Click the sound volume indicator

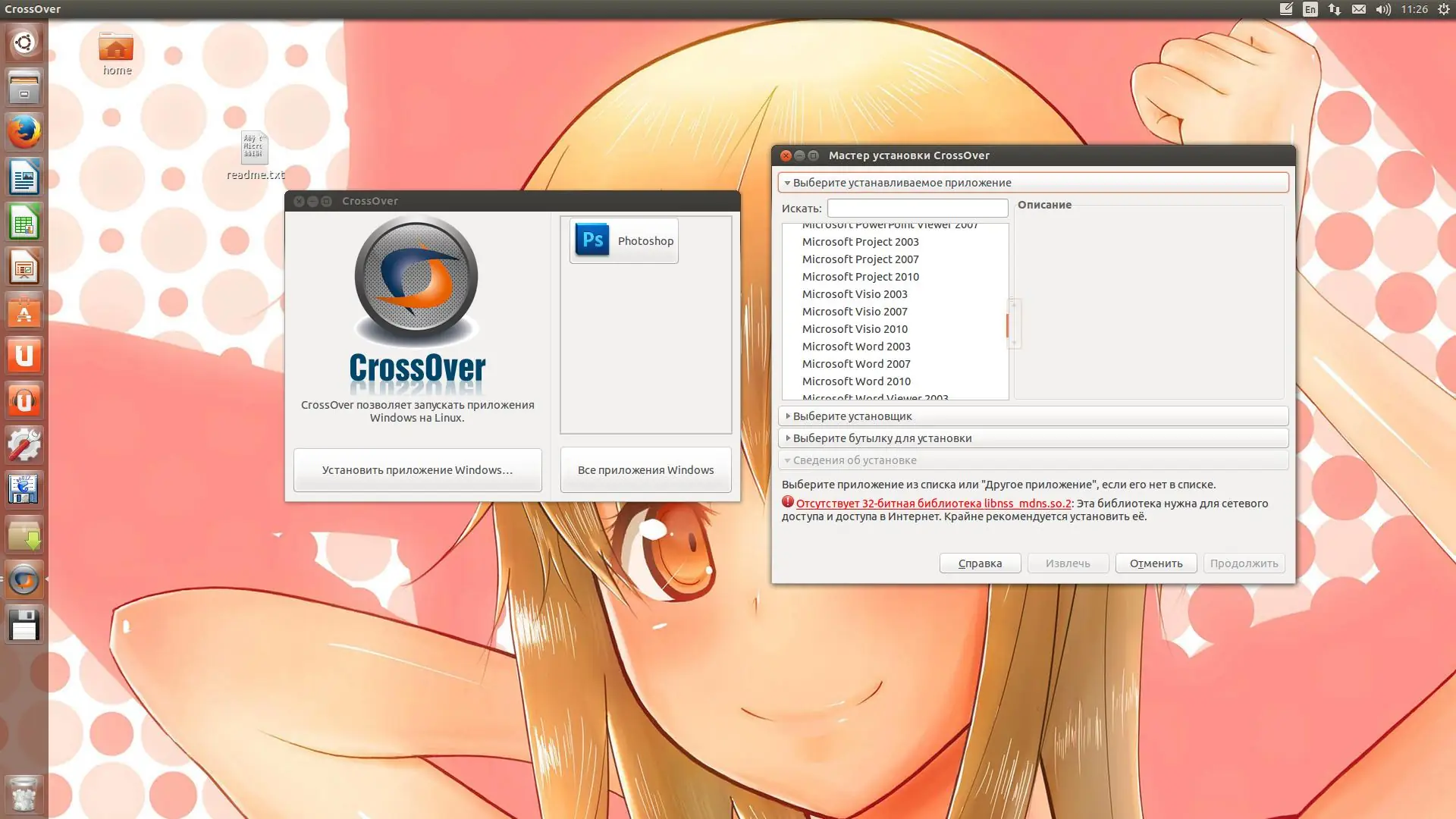tap(1383, 9)
